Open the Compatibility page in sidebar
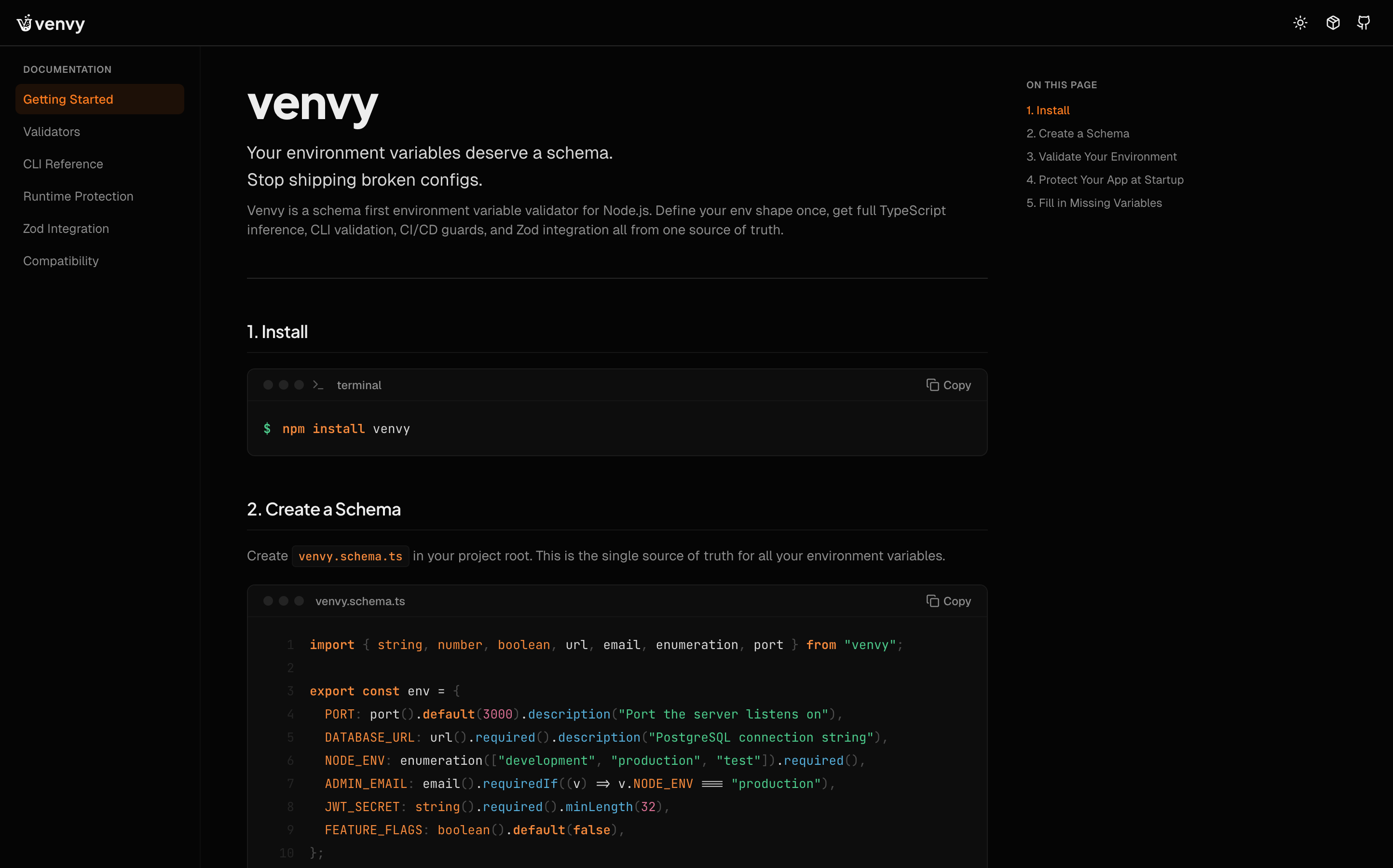Viewport: 1393px width, 868px height. (99, 260)
